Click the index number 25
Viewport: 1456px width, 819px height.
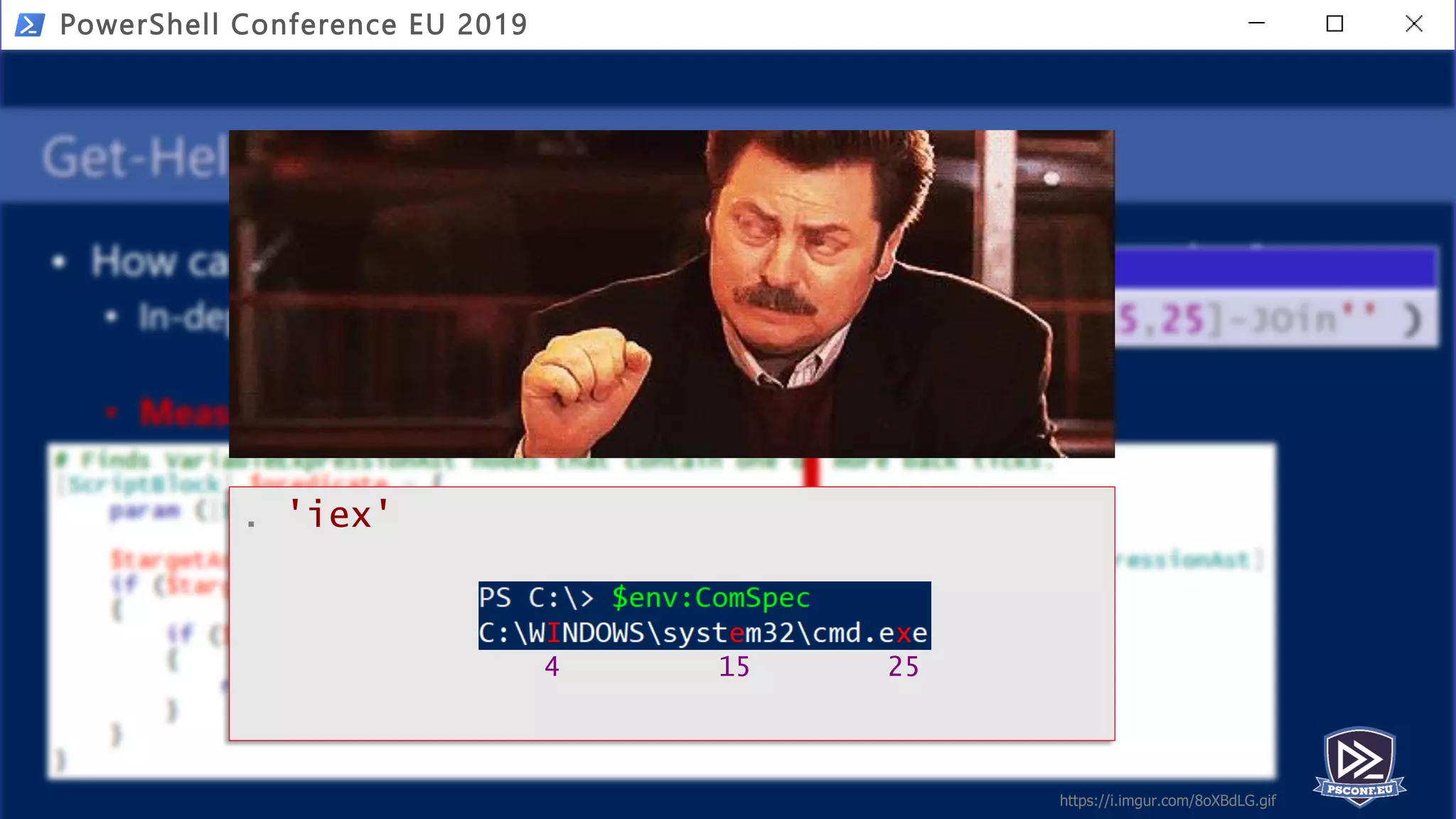pyautogui.click(x=903, y=667)
